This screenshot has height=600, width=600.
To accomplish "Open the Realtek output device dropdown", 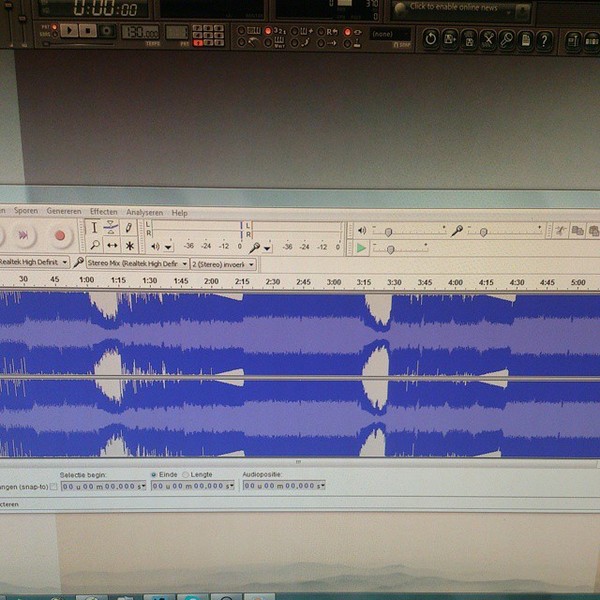I will [34, 262].
